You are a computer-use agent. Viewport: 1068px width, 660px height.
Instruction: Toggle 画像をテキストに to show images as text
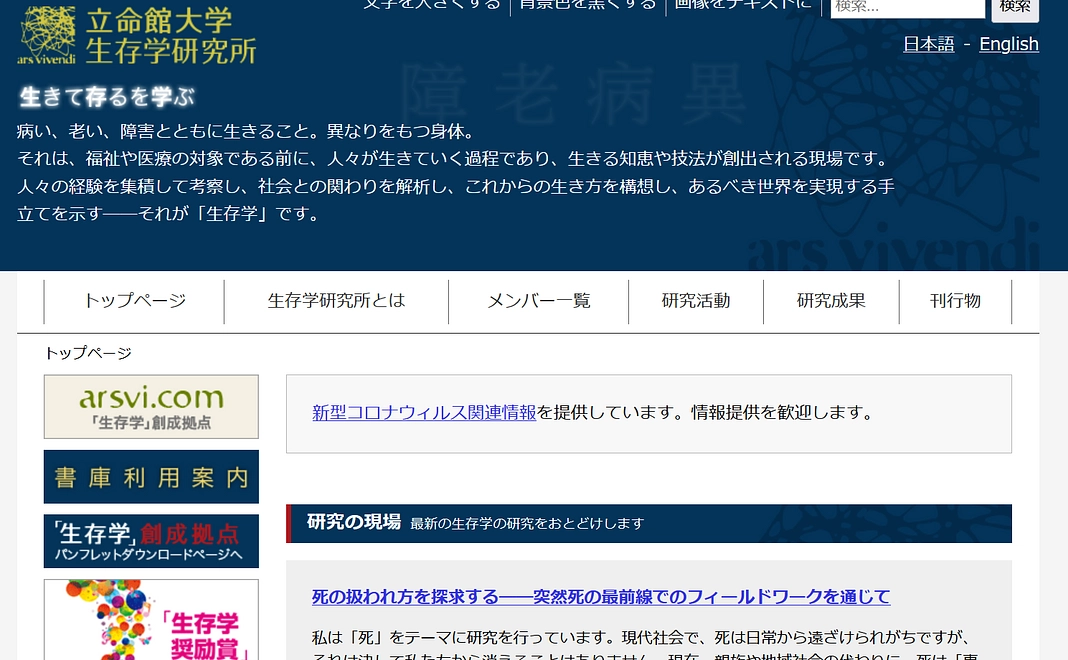pyautogui.click(x=743, y=5)
